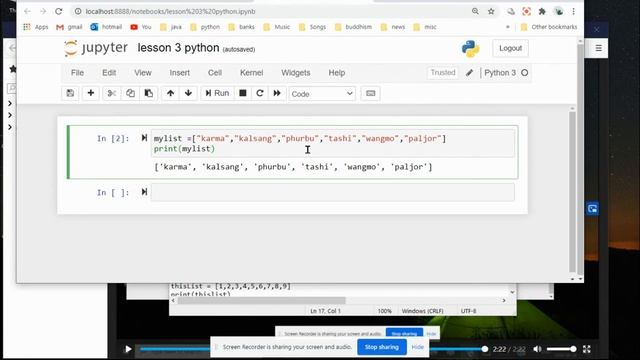Screen dimensions: 640x360
Task: Hide the screen recorder sharing bar
Action: 418,347
